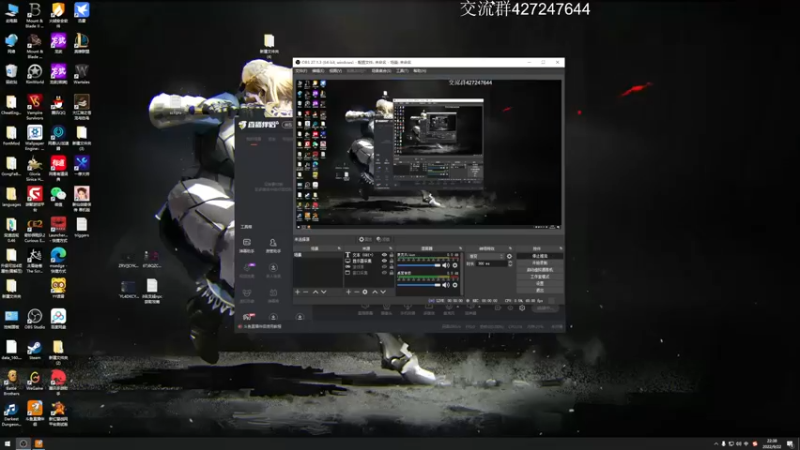The width and height of the screenshot is (800, 450).
Task: Open the 文件(F) menu in OBS
Action: pos(301,71)
